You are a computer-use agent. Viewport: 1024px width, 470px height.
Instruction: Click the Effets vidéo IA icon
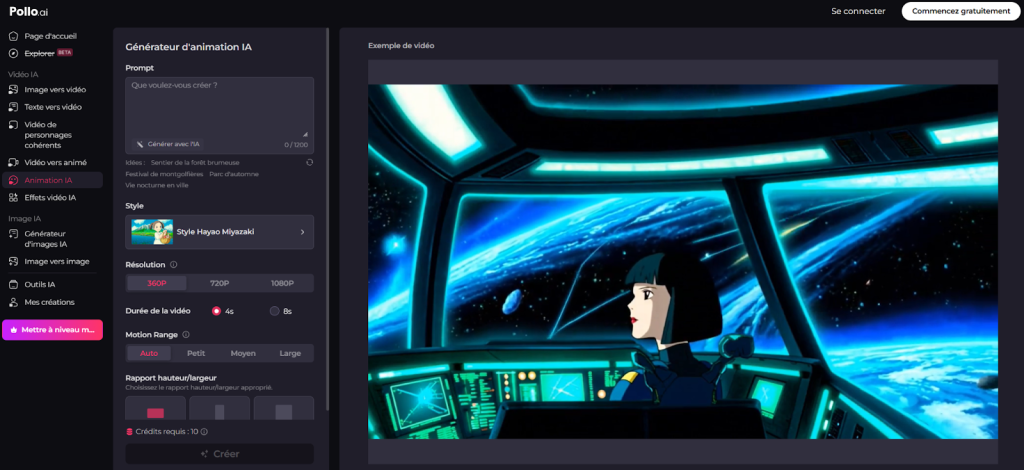tap(13, 197)
